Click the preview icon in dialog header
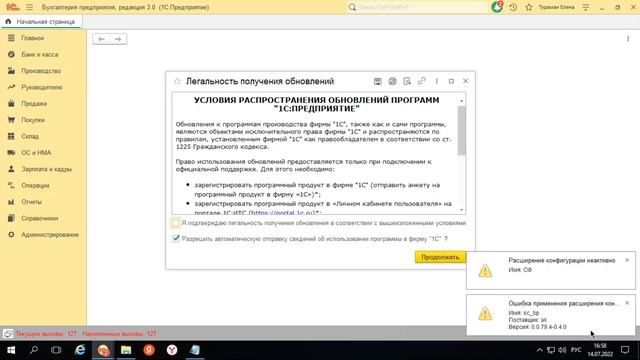Screen dimensions: 640x360 (407, 81)
